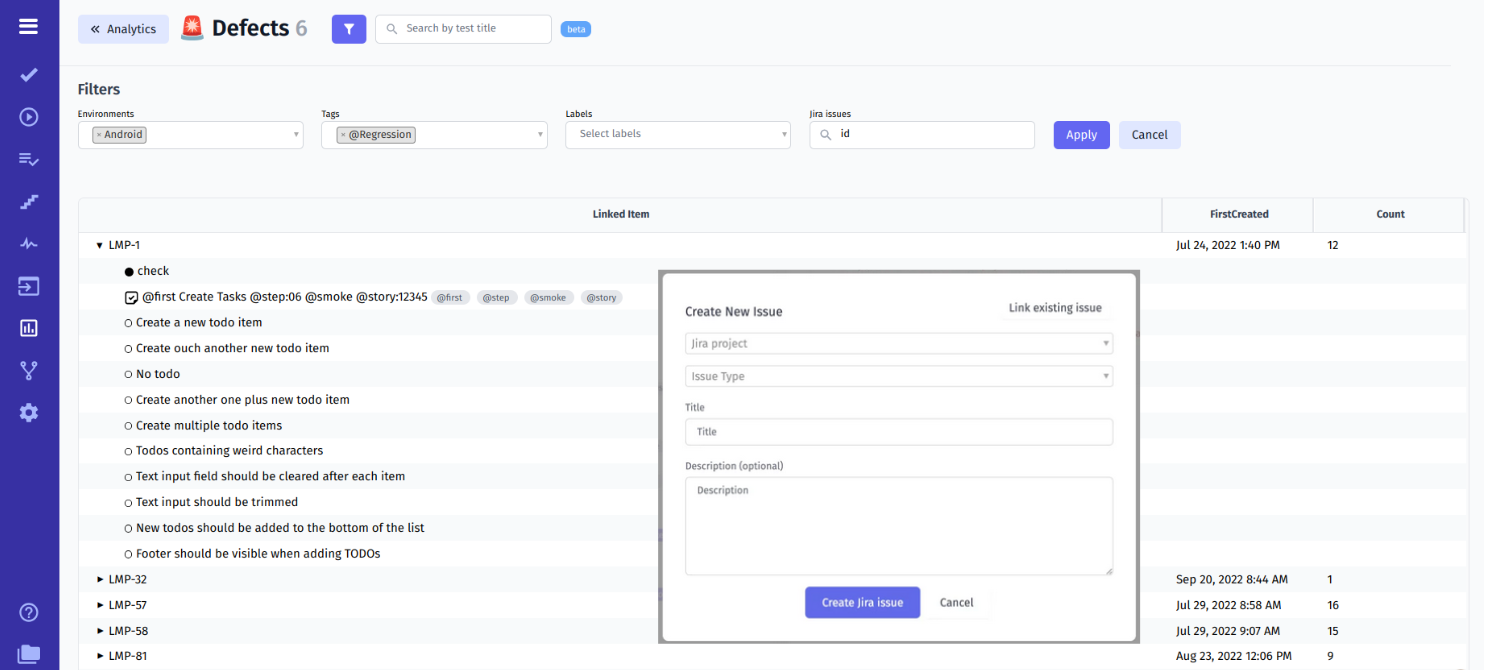Open the Jira project dropdown
The height and width of the screenshot is (670, 1488).
898,344
